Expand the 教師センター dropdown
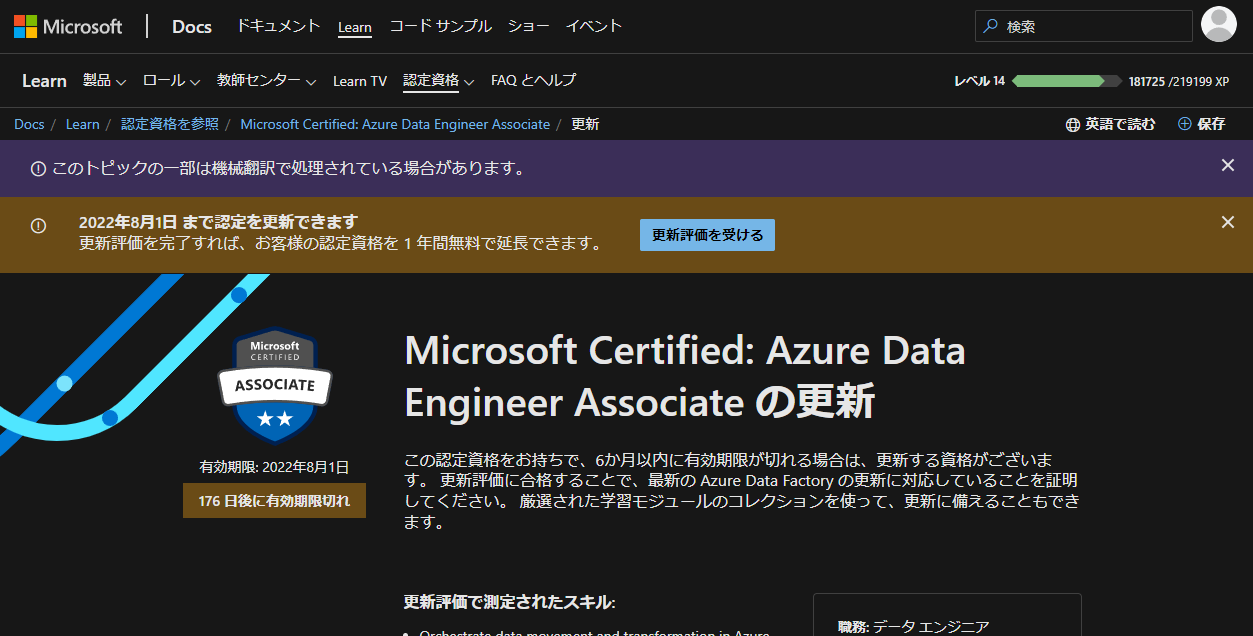 pyautogui.click(x=267, y=80)
